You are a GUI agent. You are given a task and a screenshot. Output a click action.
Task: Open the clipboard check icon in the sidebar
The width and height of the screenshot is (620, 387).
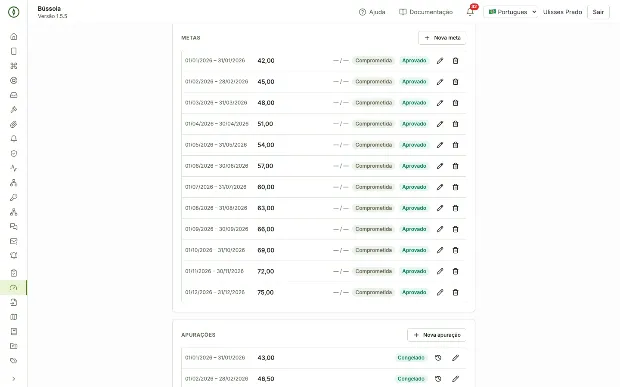pos(13,273)
